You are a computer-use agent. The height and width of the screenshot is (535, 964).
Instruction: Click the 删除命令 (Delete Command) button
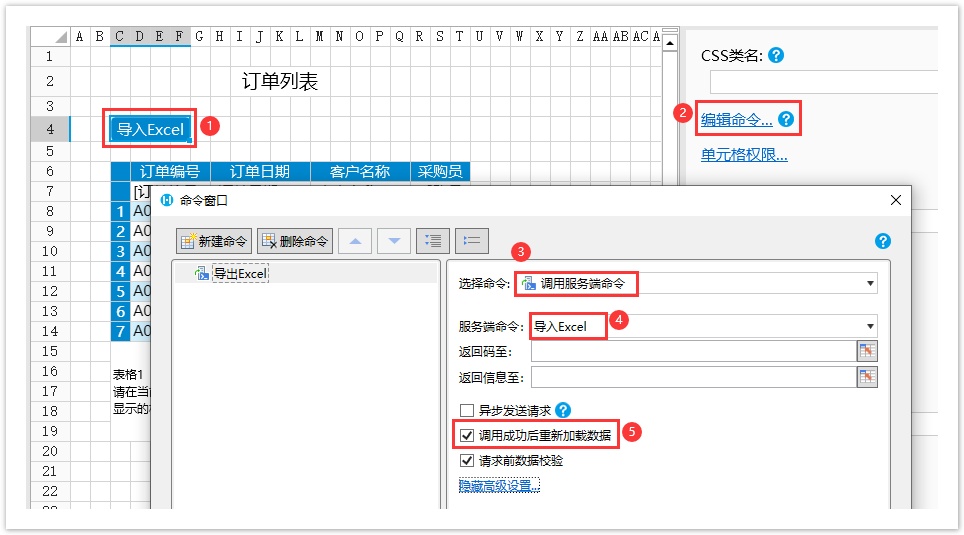pyautogui.click(x=295, y=241)
